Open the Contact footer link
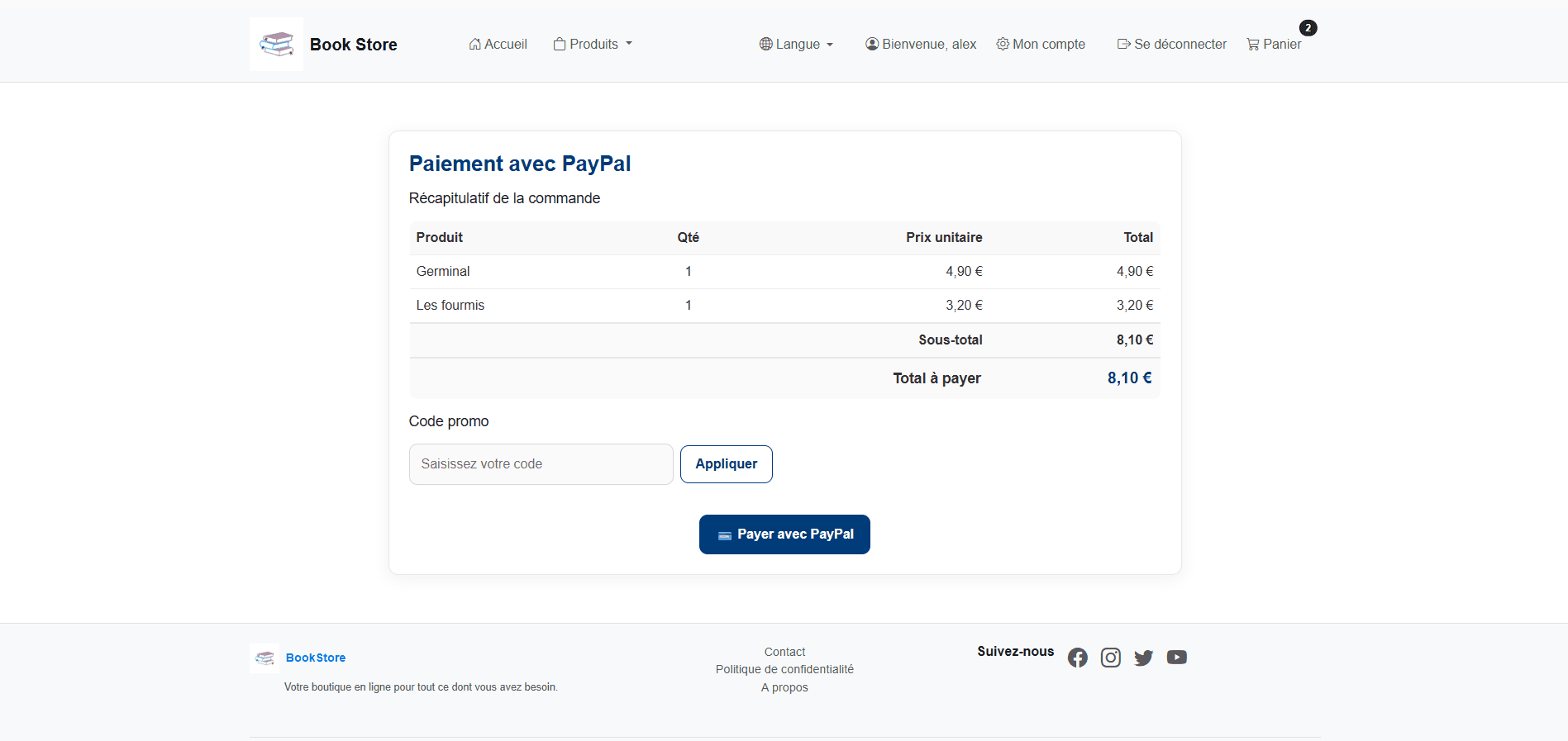This screenshot has height=741, width=1568. tap(784, 652)
